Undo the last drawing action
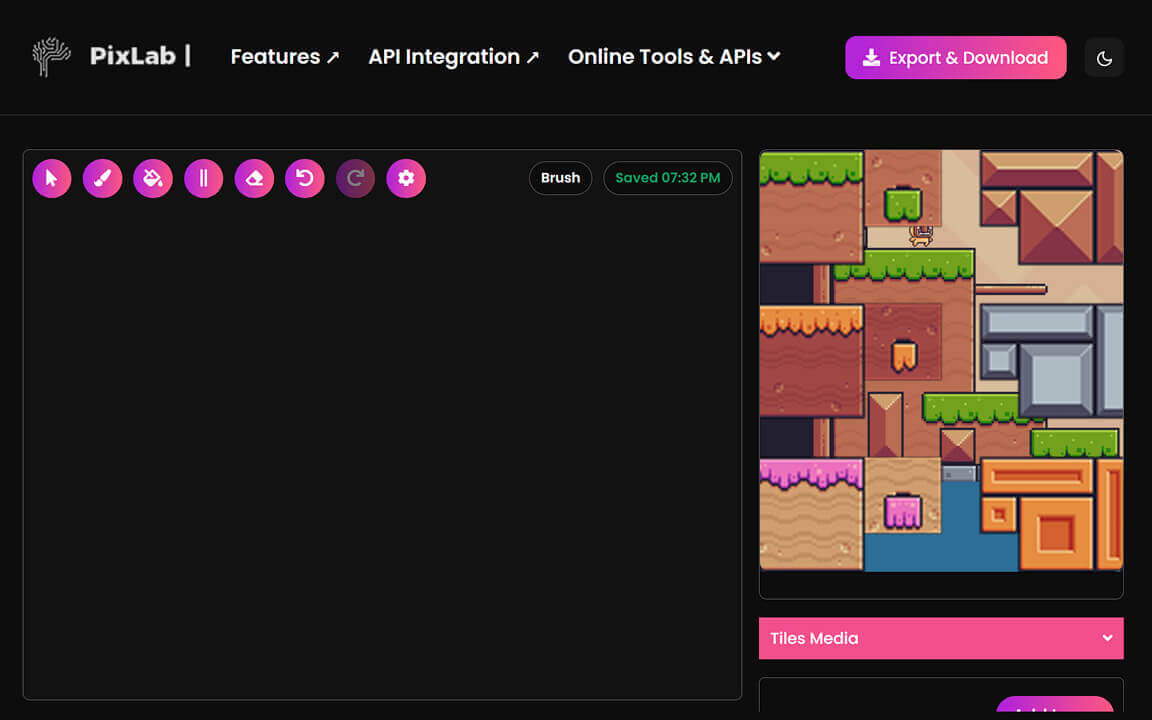 coord(305,178)
